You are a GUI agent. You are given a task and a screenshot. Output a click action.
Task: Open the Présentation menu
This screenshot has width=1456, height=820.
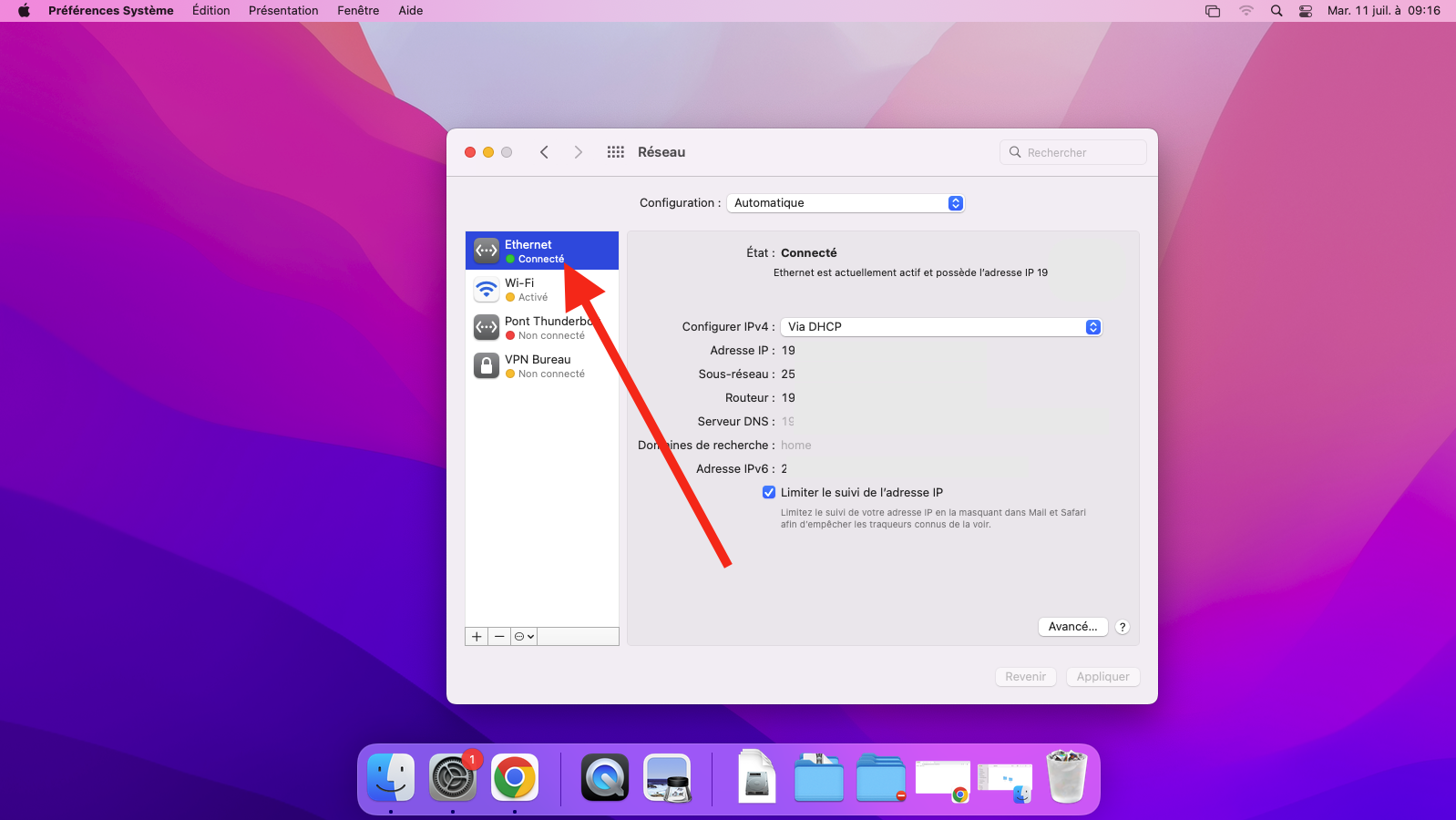(x=283, y=11)
